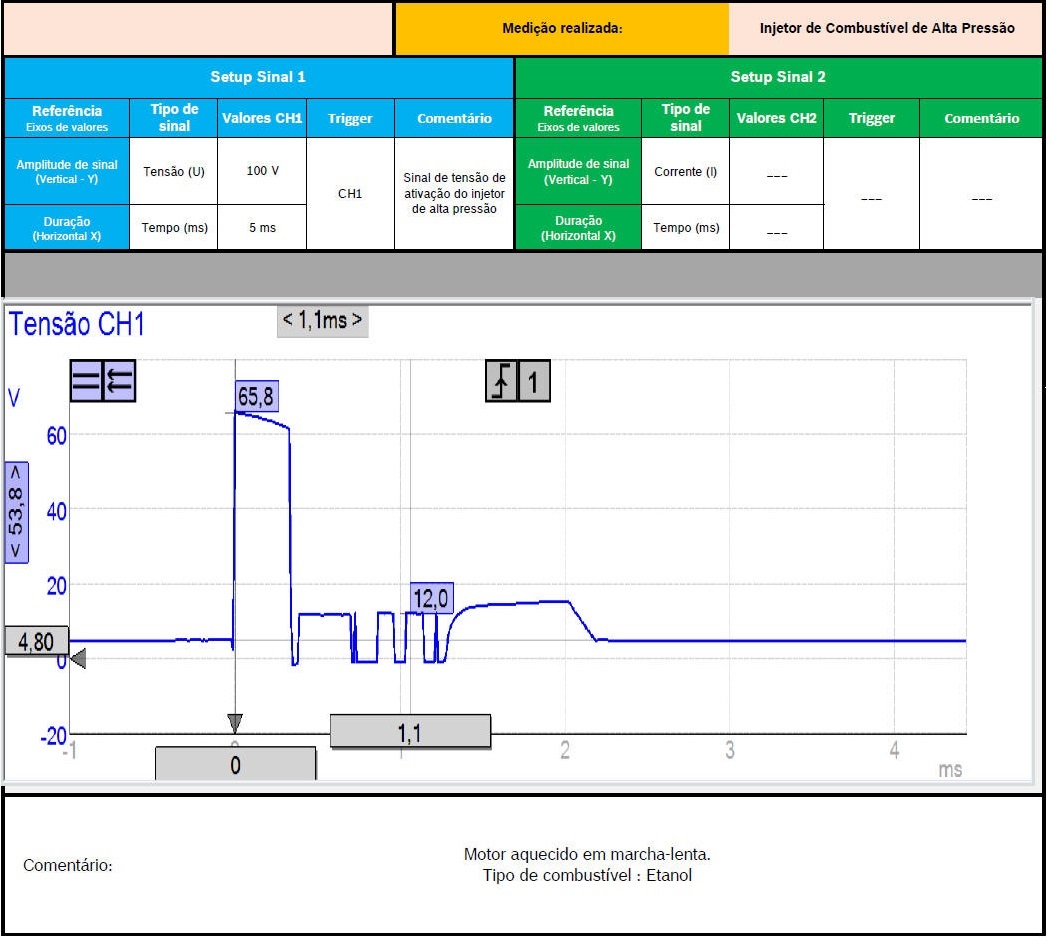Screen dimensions: 1051x944
Task: Click the Setup Sinal 1 header
Action: [258, 77]
